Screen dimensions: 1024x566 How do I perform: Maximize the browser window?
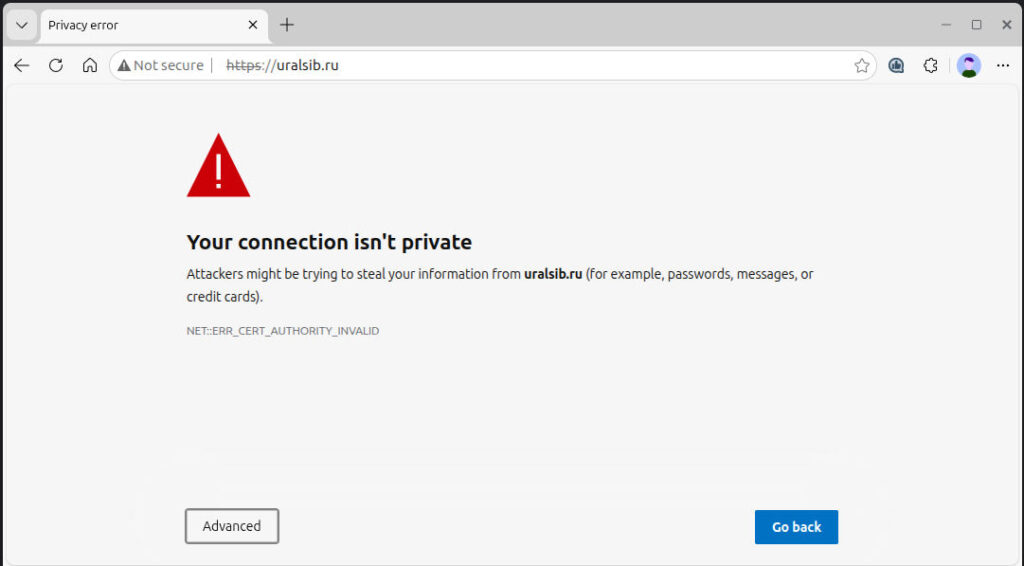[x=976, y=25]
